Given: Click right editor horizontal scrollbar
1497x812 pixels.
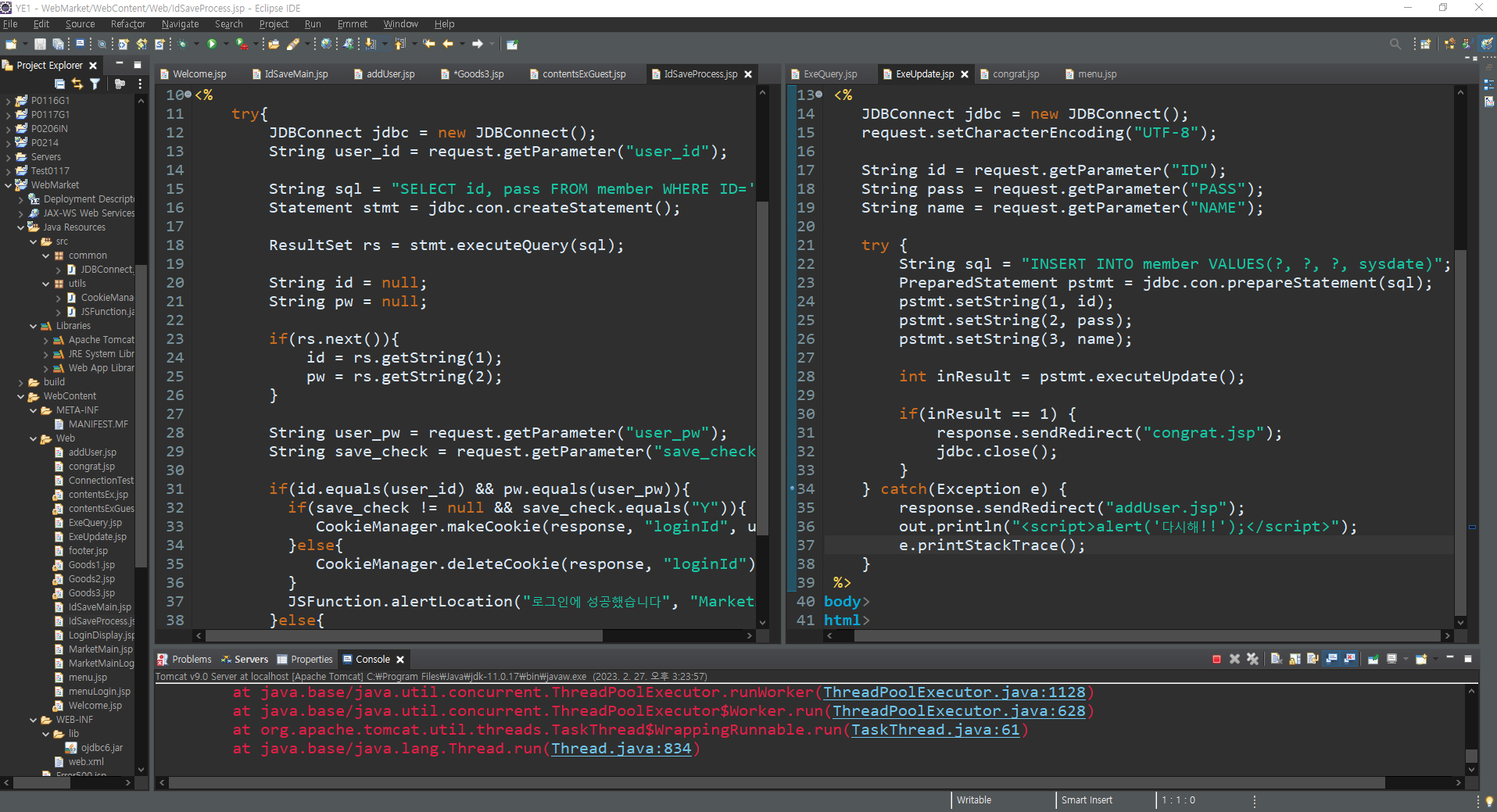Looking at the screenshot, I should pyautogui.click(x=1148, y=636).
